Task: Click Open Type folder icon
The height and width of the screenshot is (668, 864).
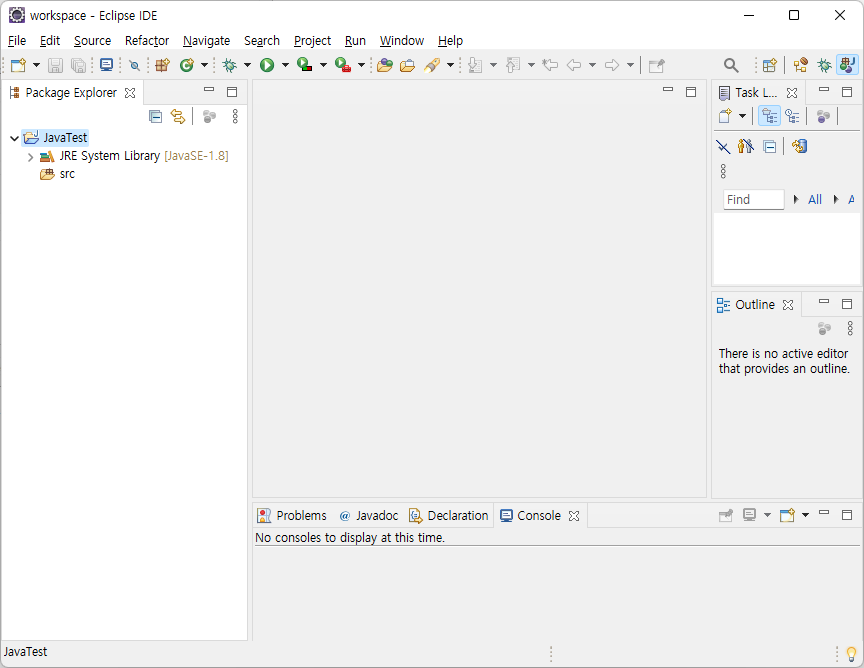Action: tap(385, 65)
